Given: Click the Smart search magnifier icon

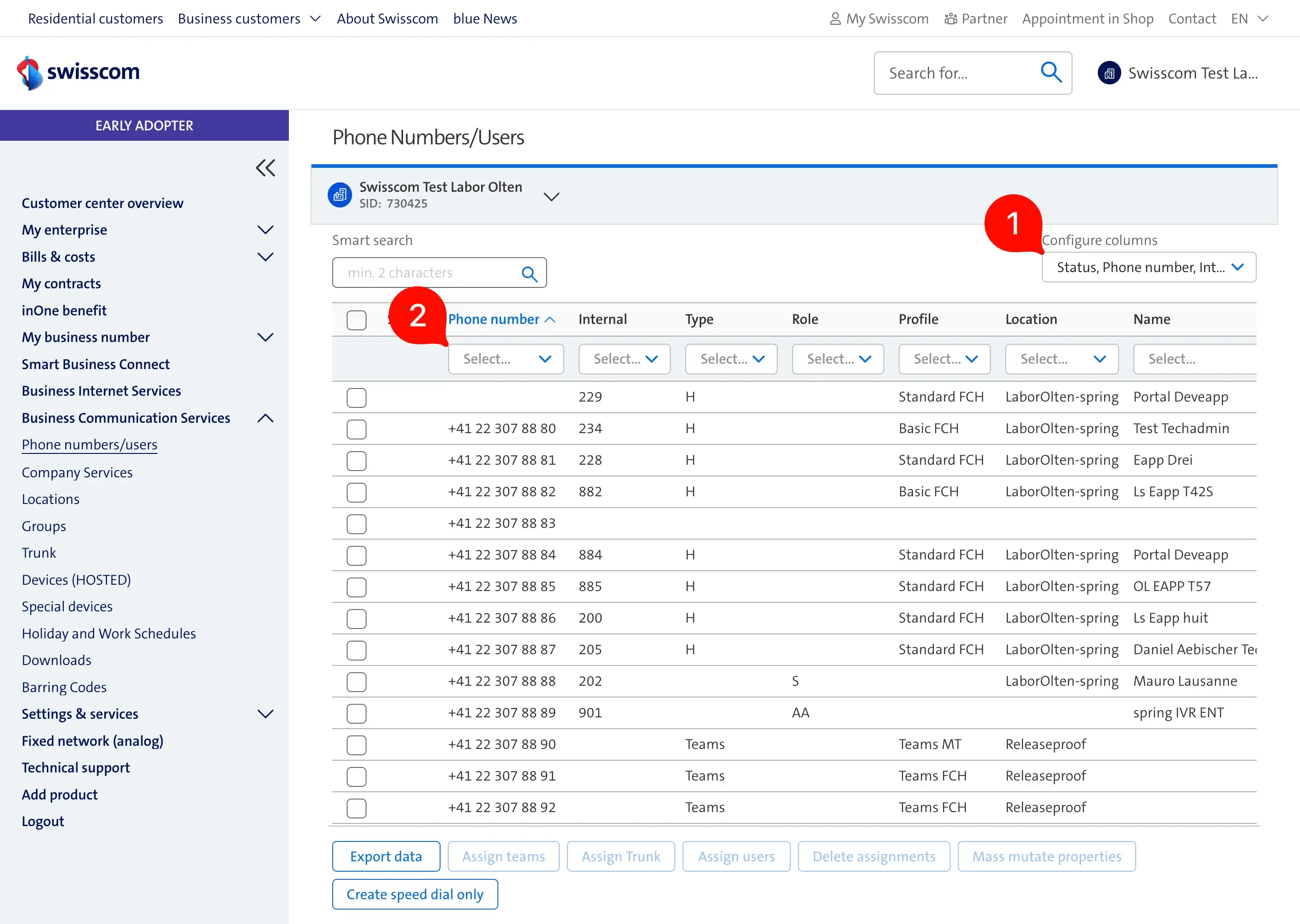Looking at the screenshot, I should tap(529, 274).
